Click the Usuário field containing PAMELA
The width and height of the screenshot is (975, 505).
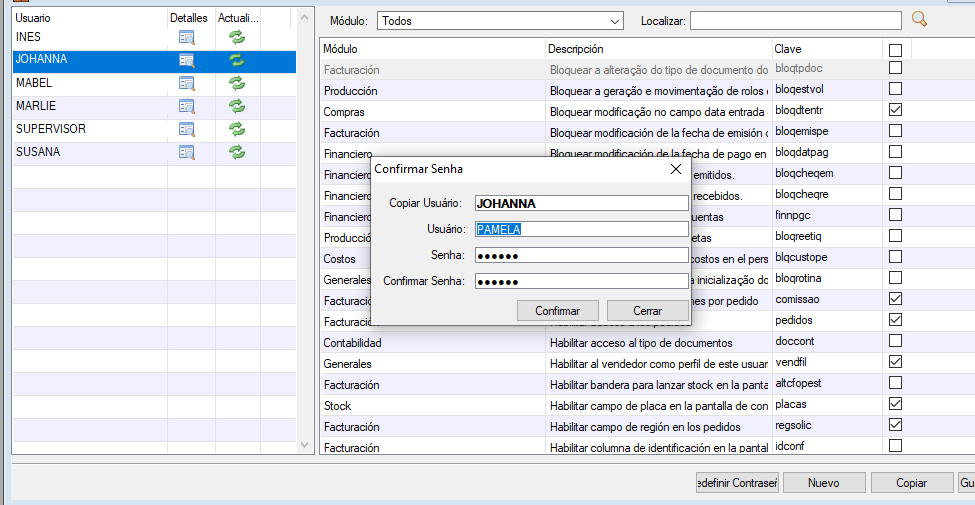[x=581, y=229]
